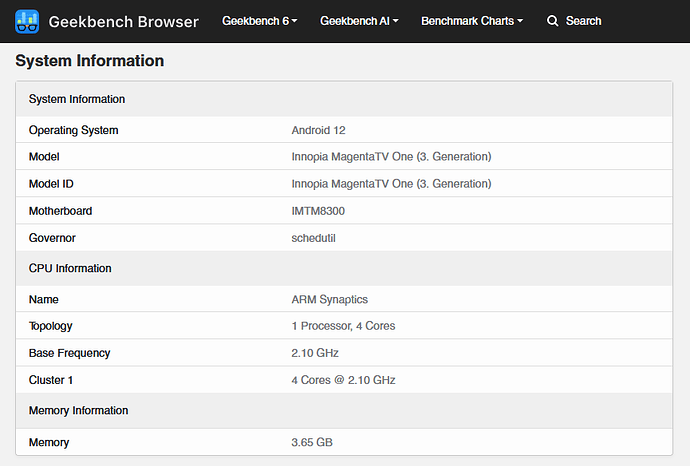Image resolution: width=690 pixels, height=466 pixels.
Task: Click the Model ID label
Action: (51, 184)
